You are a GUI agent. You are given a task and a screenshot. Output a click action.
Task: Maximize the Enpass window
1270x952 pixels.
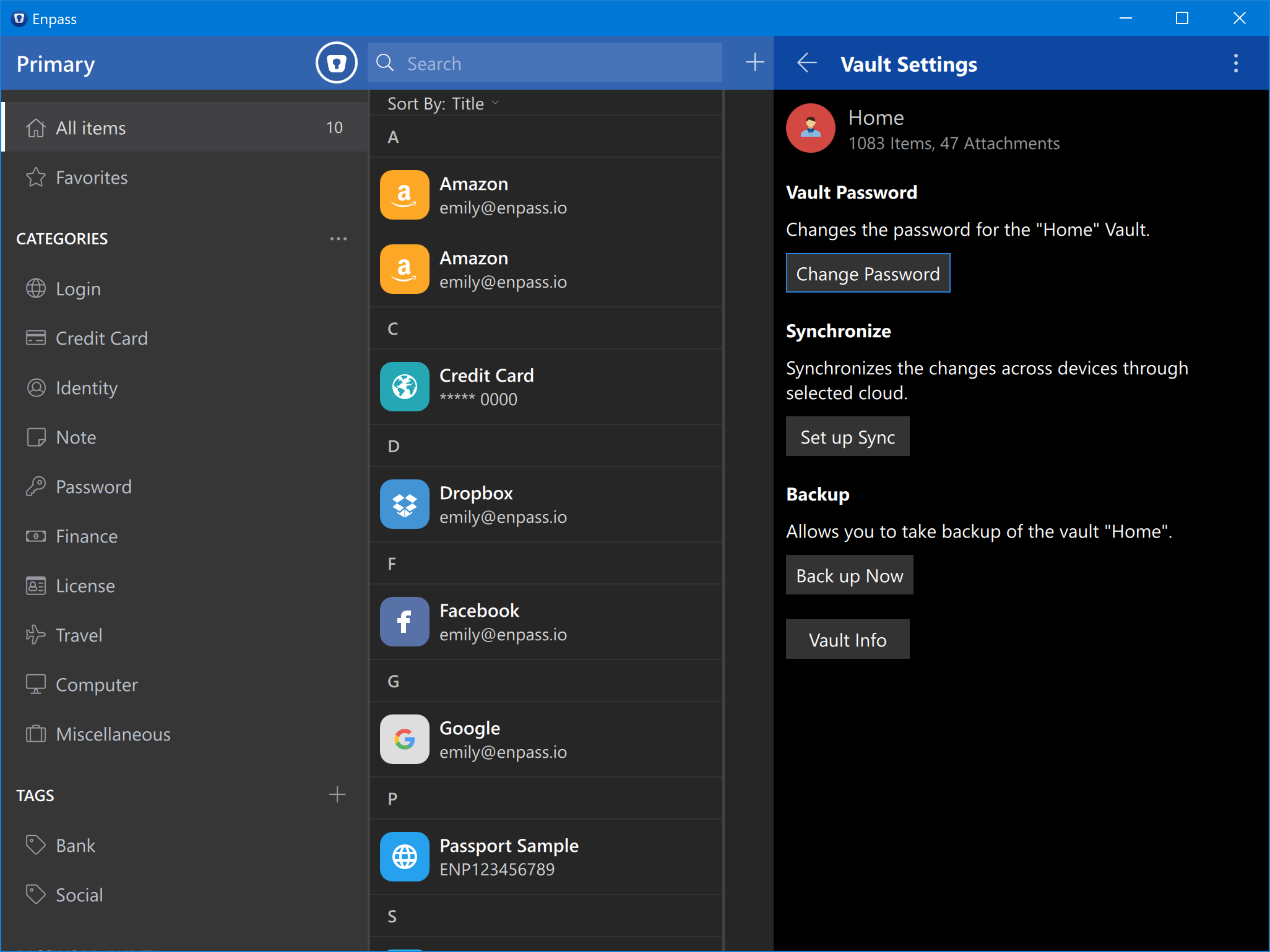click(1182, 18)
